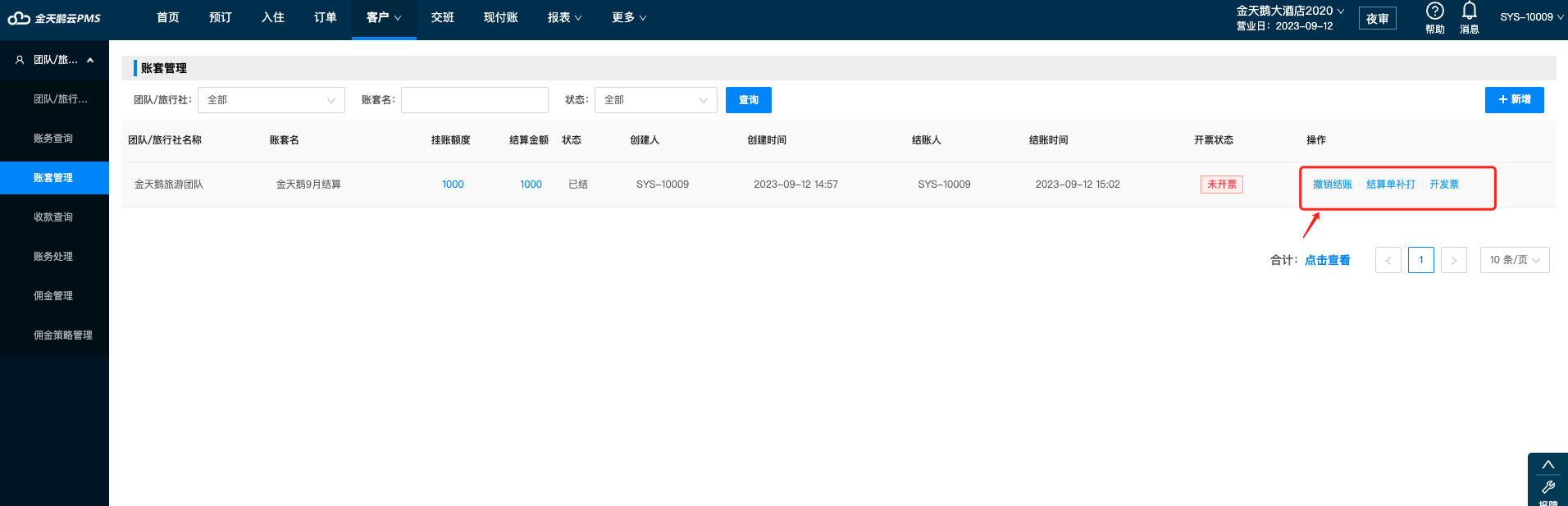The width and height of the screenshot is (1568, 506).
Task: Change the 10 条/页 page size
Action: (1515, 260)
